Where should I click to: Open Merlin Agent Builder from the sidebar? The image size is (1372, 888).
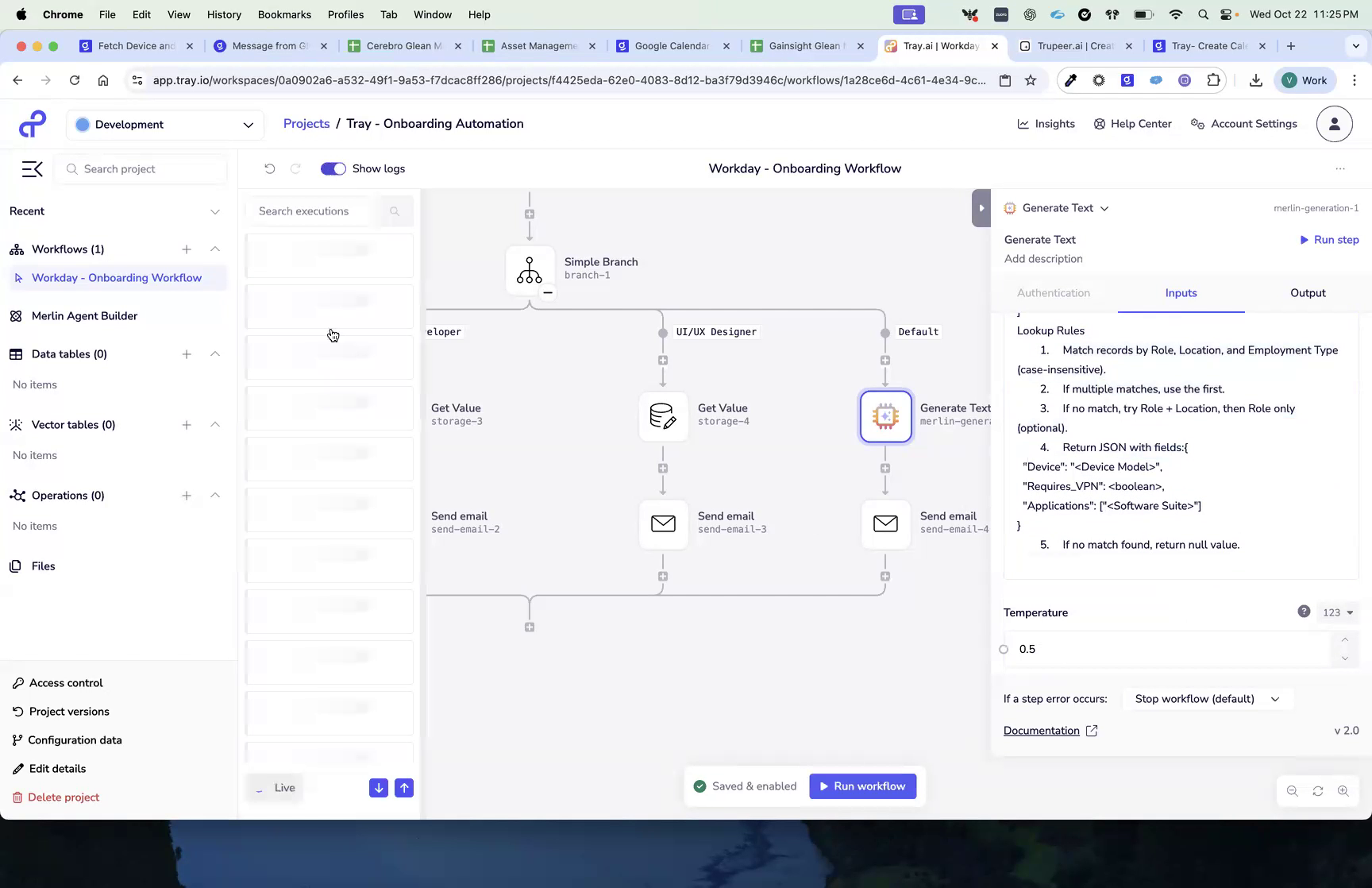click(x=83, y=315)
